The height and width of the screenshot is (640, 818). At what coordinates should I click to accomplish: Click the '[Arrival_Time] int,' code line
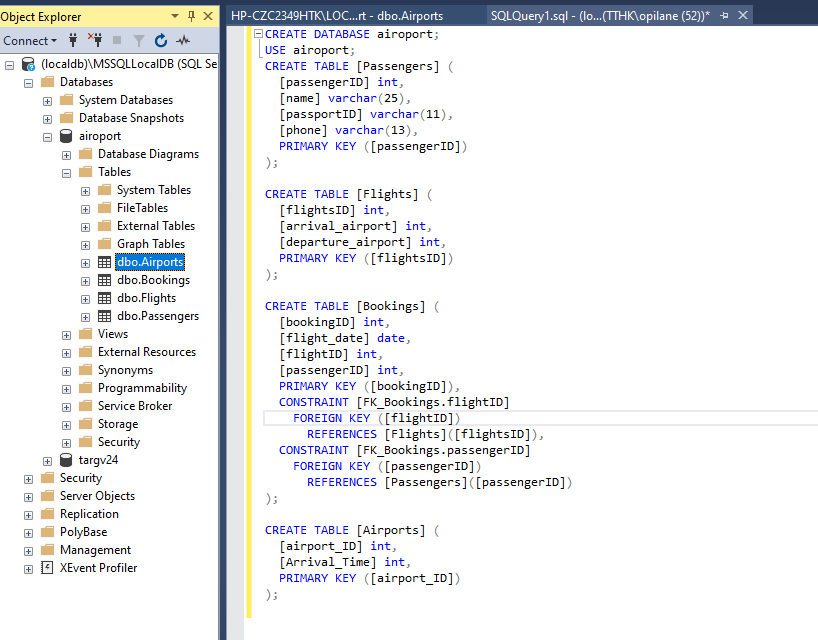pyautogui.click(x=345, y=562)
